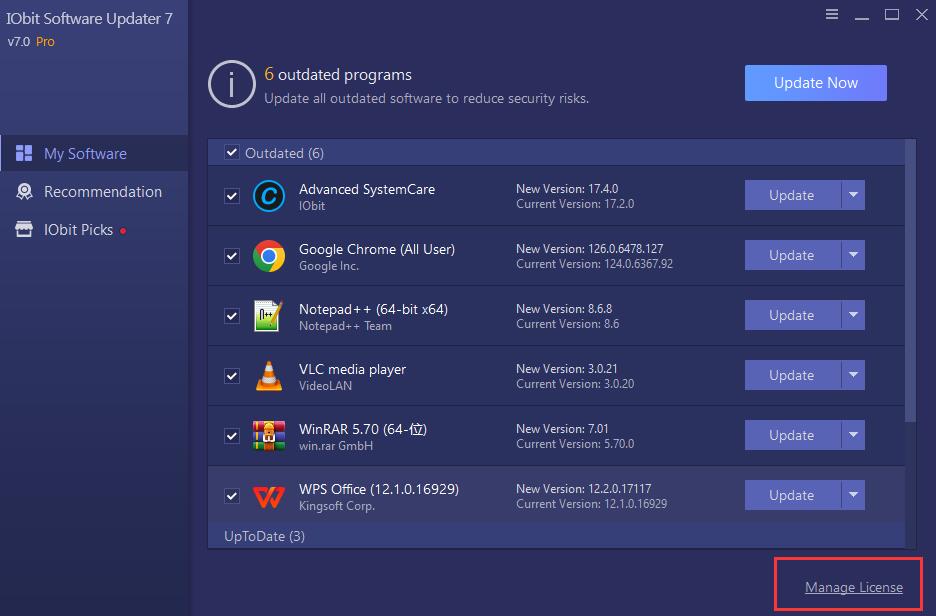Viewport: 936px width, 616px height.
Task: Click the VLC media player cone icon
Action: click(x=269, y=376)
